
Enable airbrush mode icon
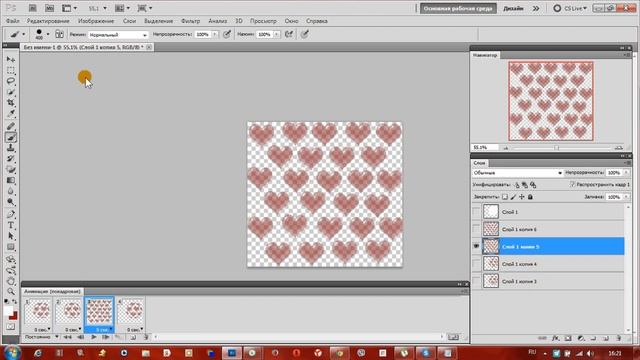pos(289,34)
